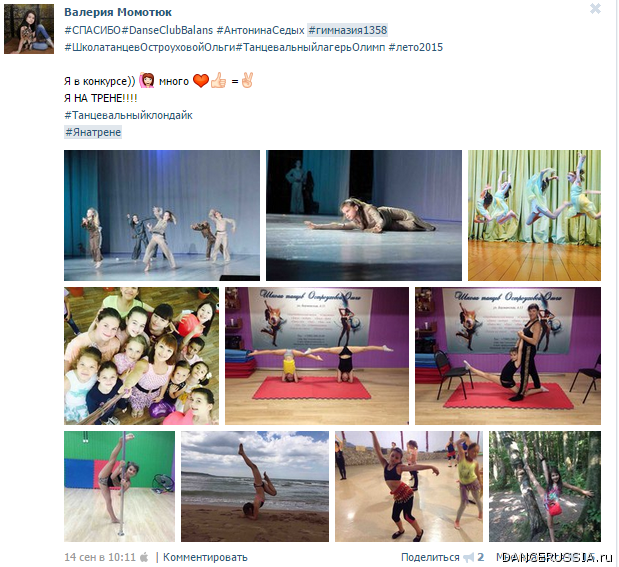Open Валерия Момотюк's profile name link
Image resolution: width=619 pixels, height=567 pixels.
point(118,12)
